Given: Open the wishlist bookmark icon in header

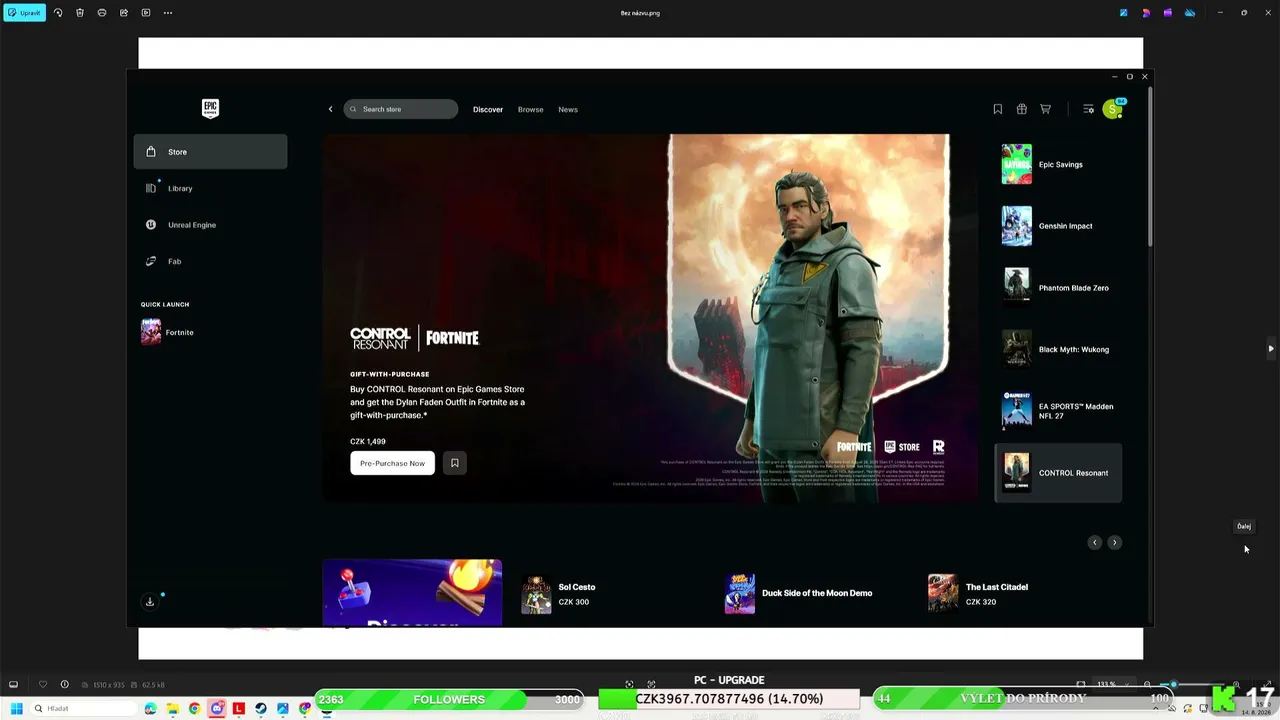Looking at the screenshot, I should click(997, 109).
